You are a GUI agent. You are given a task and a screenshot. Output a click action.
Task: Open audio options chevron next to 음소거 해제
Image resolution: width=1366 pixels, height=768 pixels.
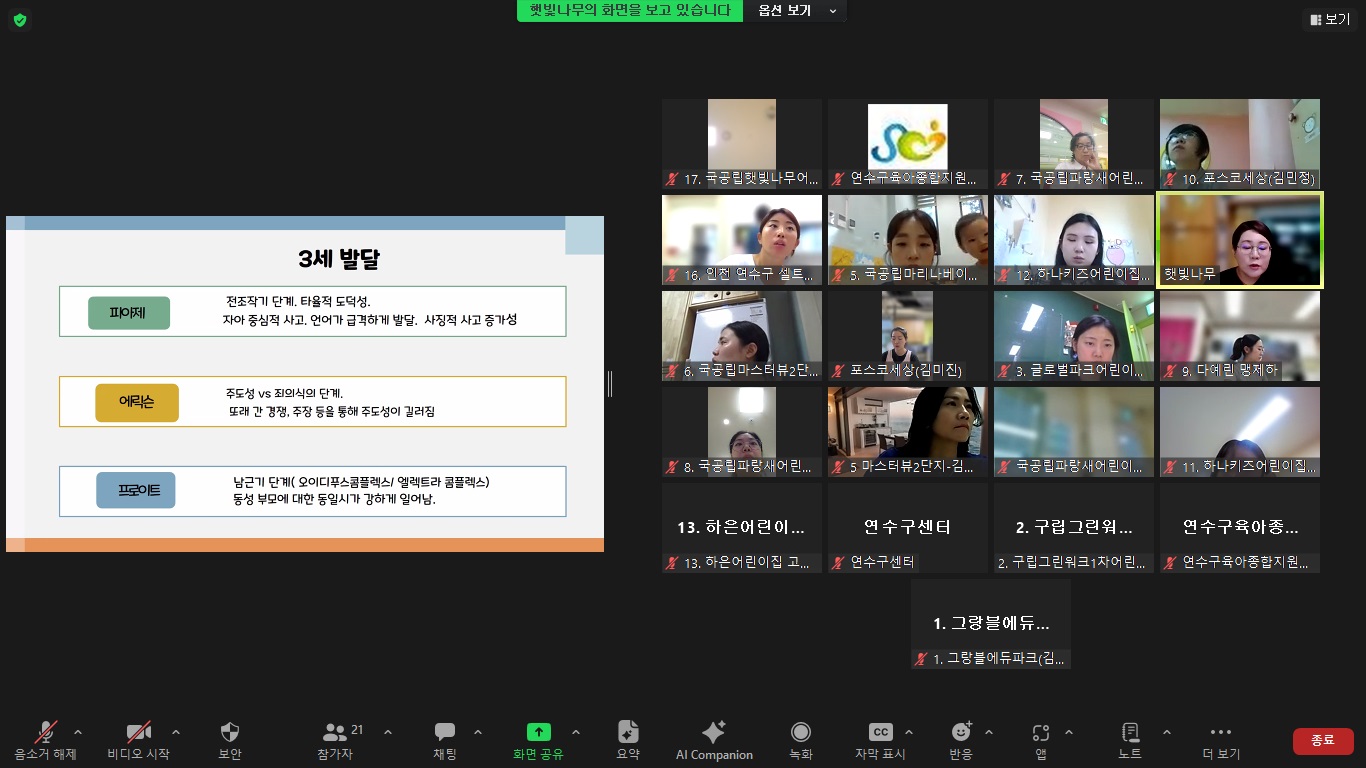pyautogui.click(x=79, y=732)
